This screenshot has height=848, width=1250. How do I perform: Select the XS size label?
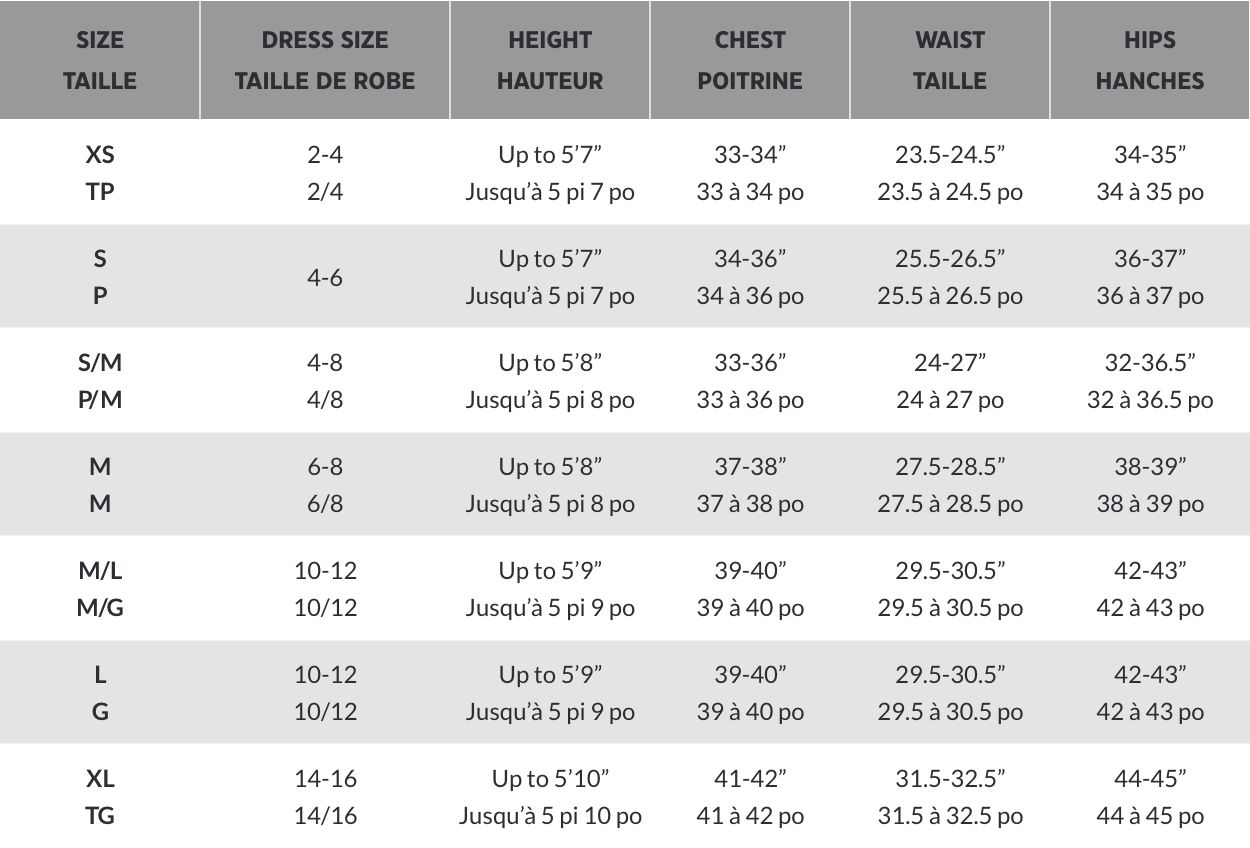pyautogui.click(x=100, y=155)
